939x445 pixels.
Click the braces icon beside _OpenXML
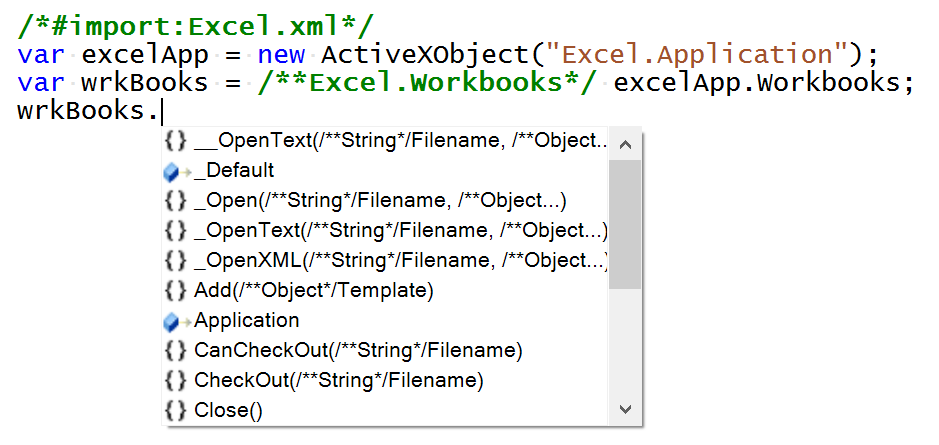tap(176, 261)
